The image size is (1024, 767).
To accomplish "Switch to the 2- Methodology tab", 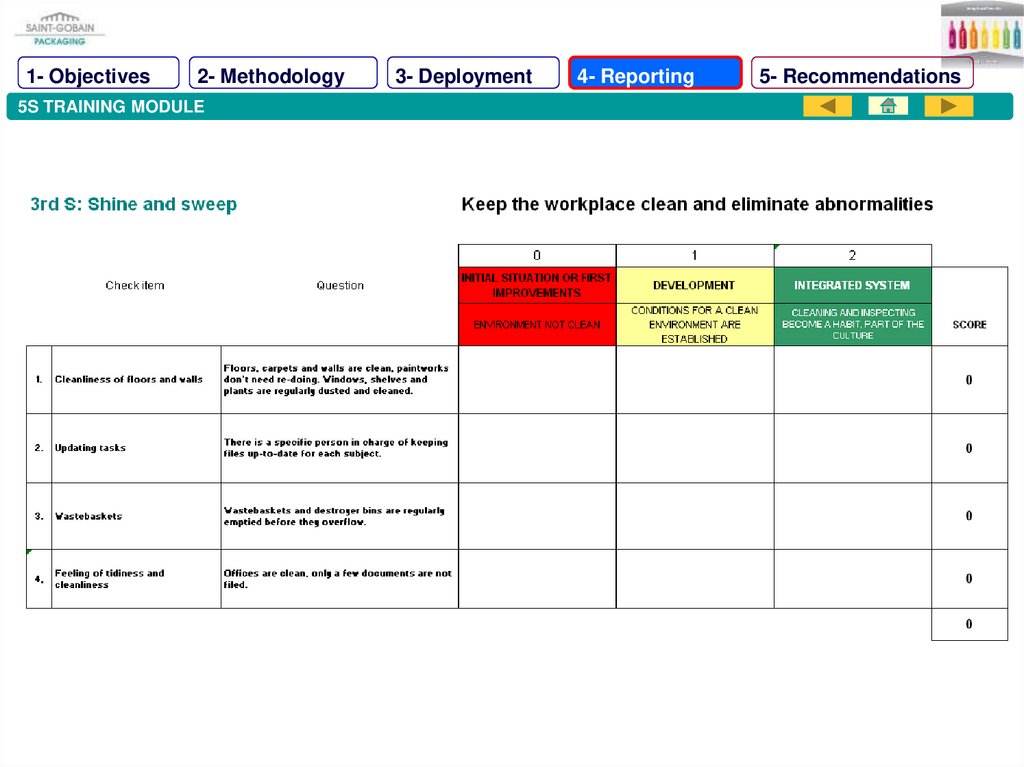I will pyautogui.click(x=283, y=75).
